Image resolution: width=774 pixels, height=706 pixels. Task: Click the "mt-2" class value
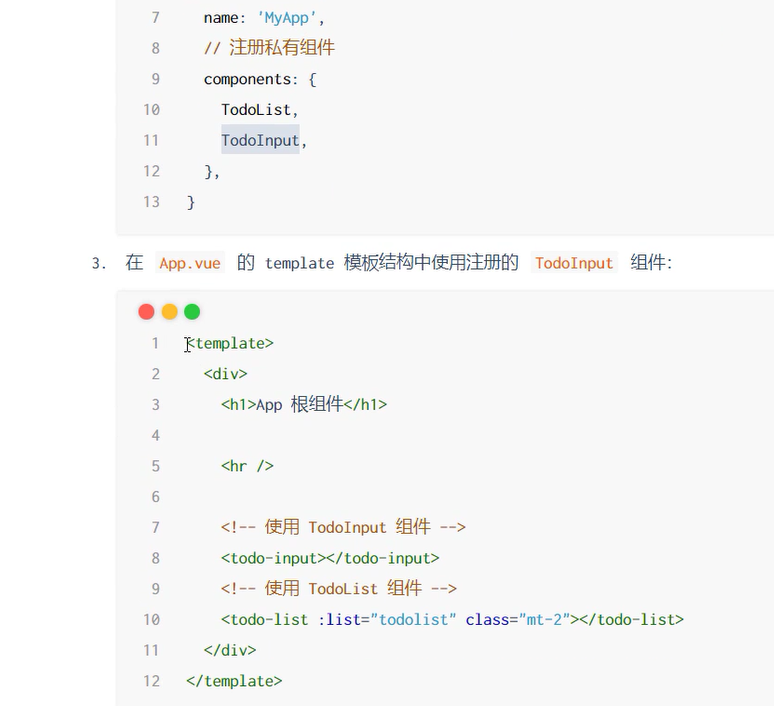[543, 620]
